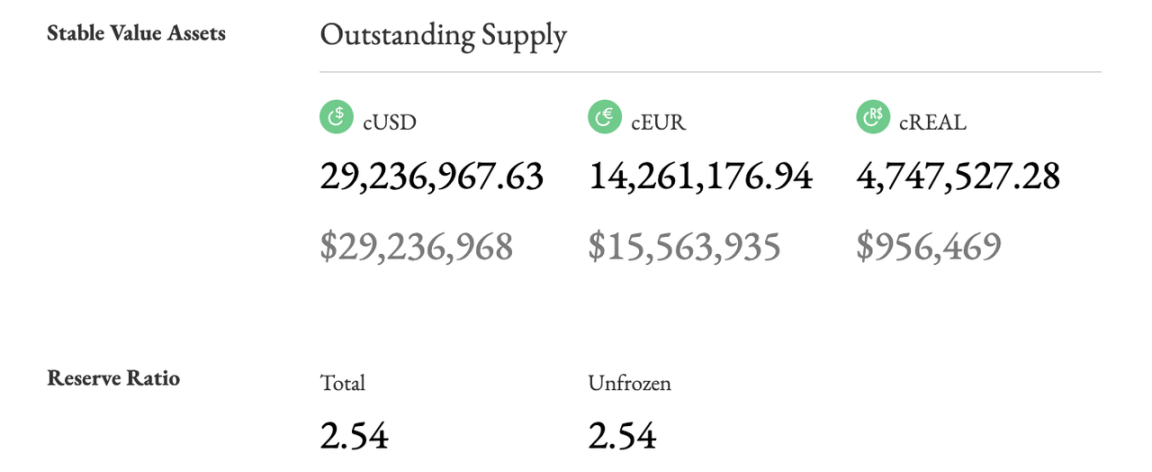The image size is (1152, 472).
Task: Click cEUR supply amount 14,261,176.94
Action: (700, 178)
